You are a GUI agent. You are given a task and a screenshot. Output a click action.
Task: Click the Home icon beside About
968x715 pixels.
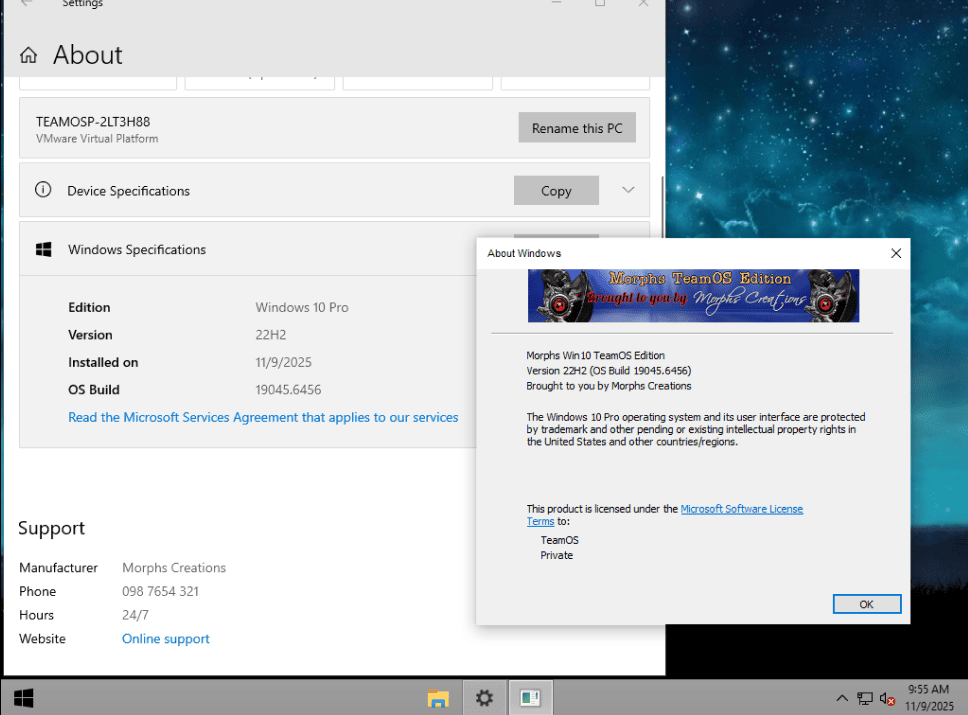coord(29,55)
